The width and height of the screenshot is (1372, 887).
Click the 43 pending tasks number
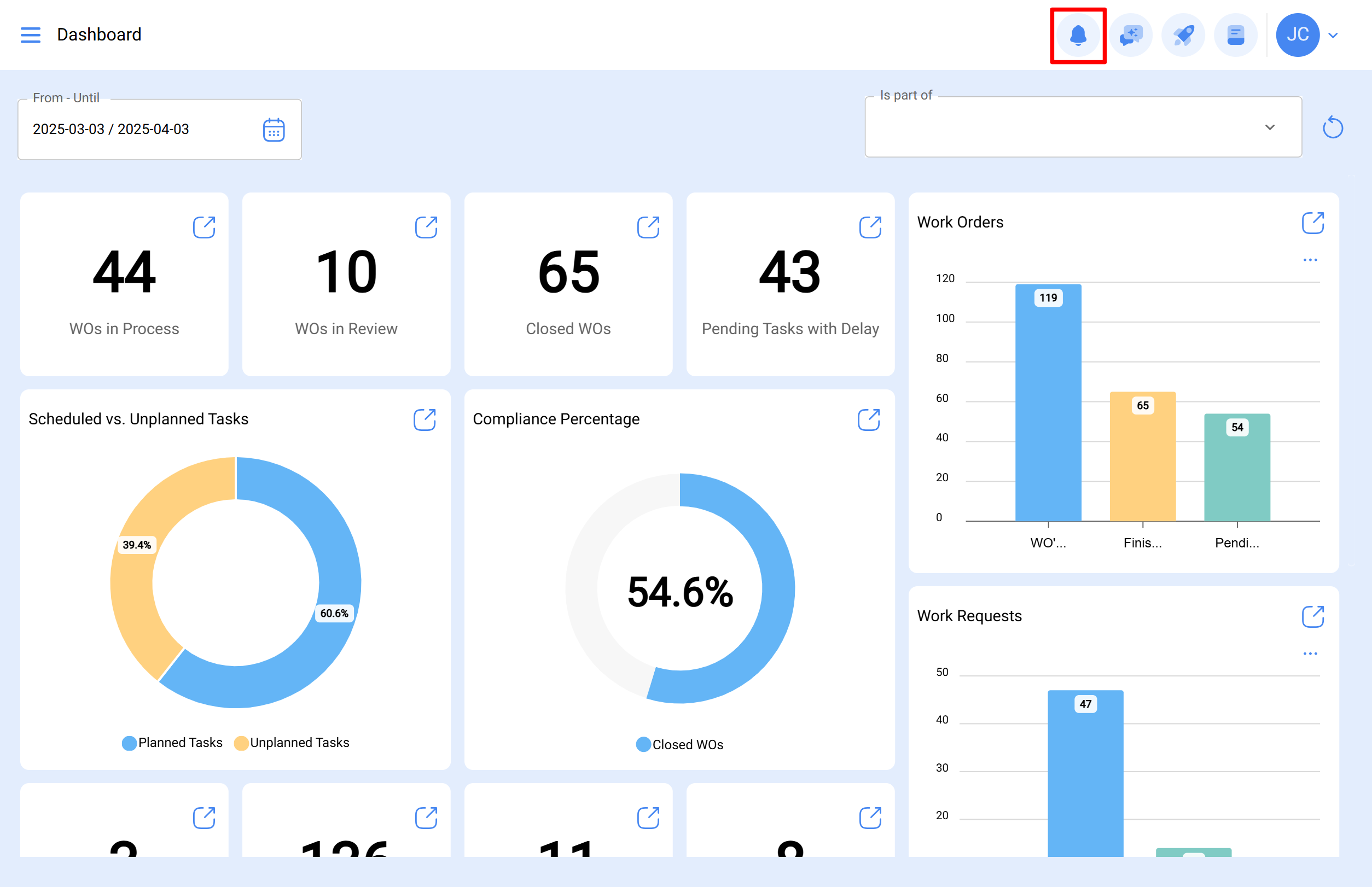tap(790, 272)
